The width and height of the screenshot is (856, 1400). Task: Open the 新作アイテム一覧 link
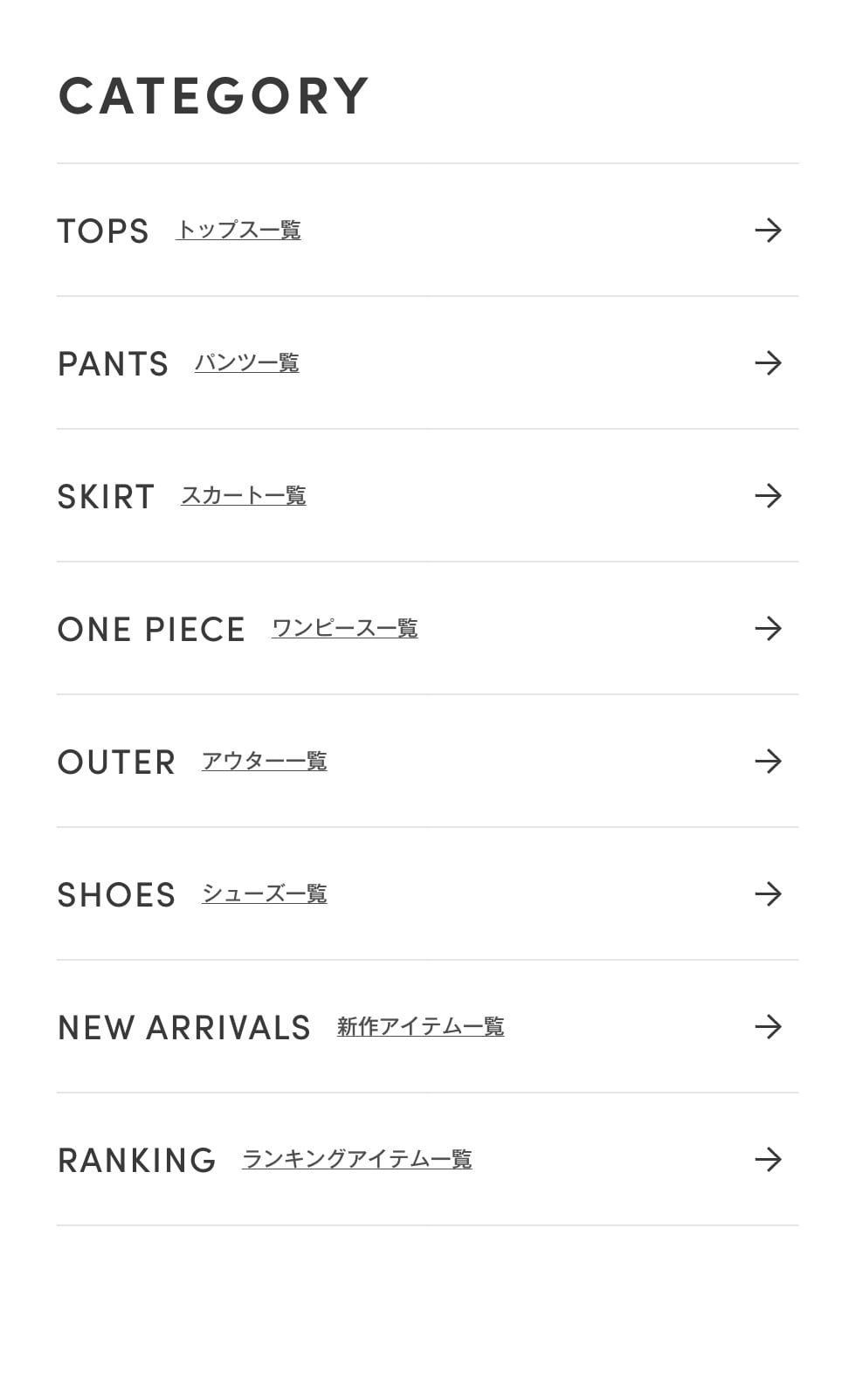coord(420,1027)
